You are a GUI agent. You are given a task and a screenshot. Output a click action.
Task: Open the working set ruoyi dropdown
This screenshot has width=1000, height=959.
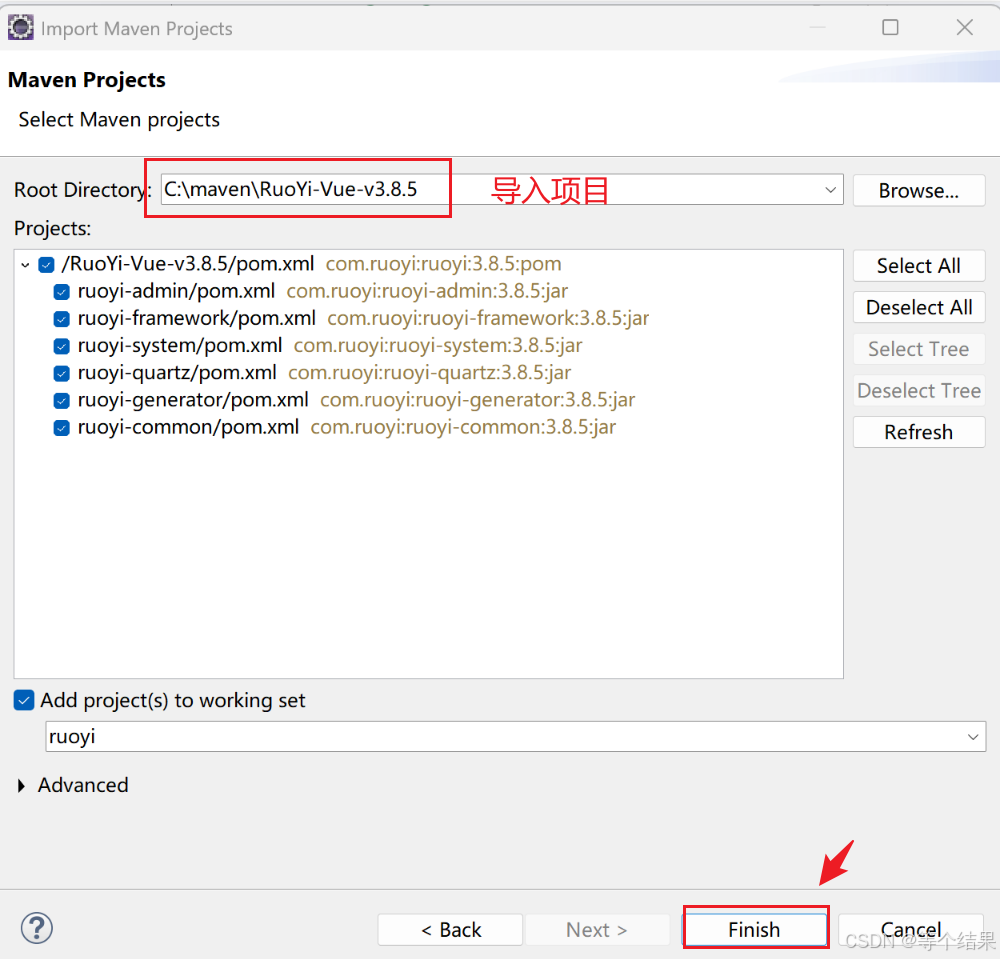(x=973, y=737)
